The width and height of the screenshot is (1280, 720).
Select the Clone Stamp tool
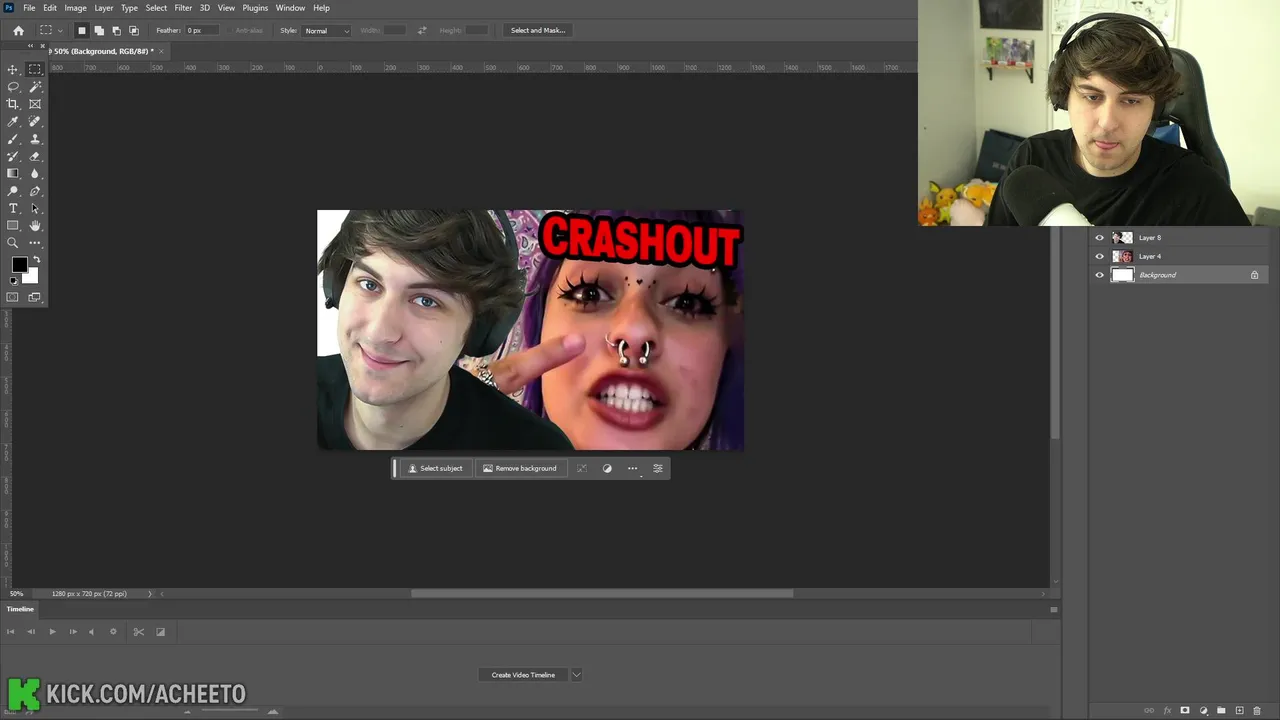tap(35, 139)
